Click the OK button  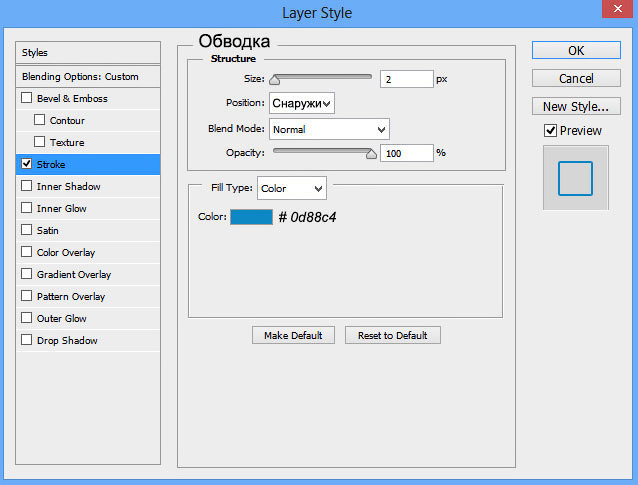click(x=576, y=50)
